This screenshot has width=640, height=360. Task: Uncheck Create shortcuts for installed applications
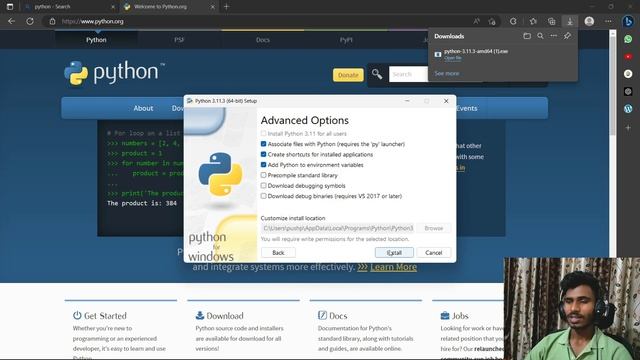click(x=264, y=154)
